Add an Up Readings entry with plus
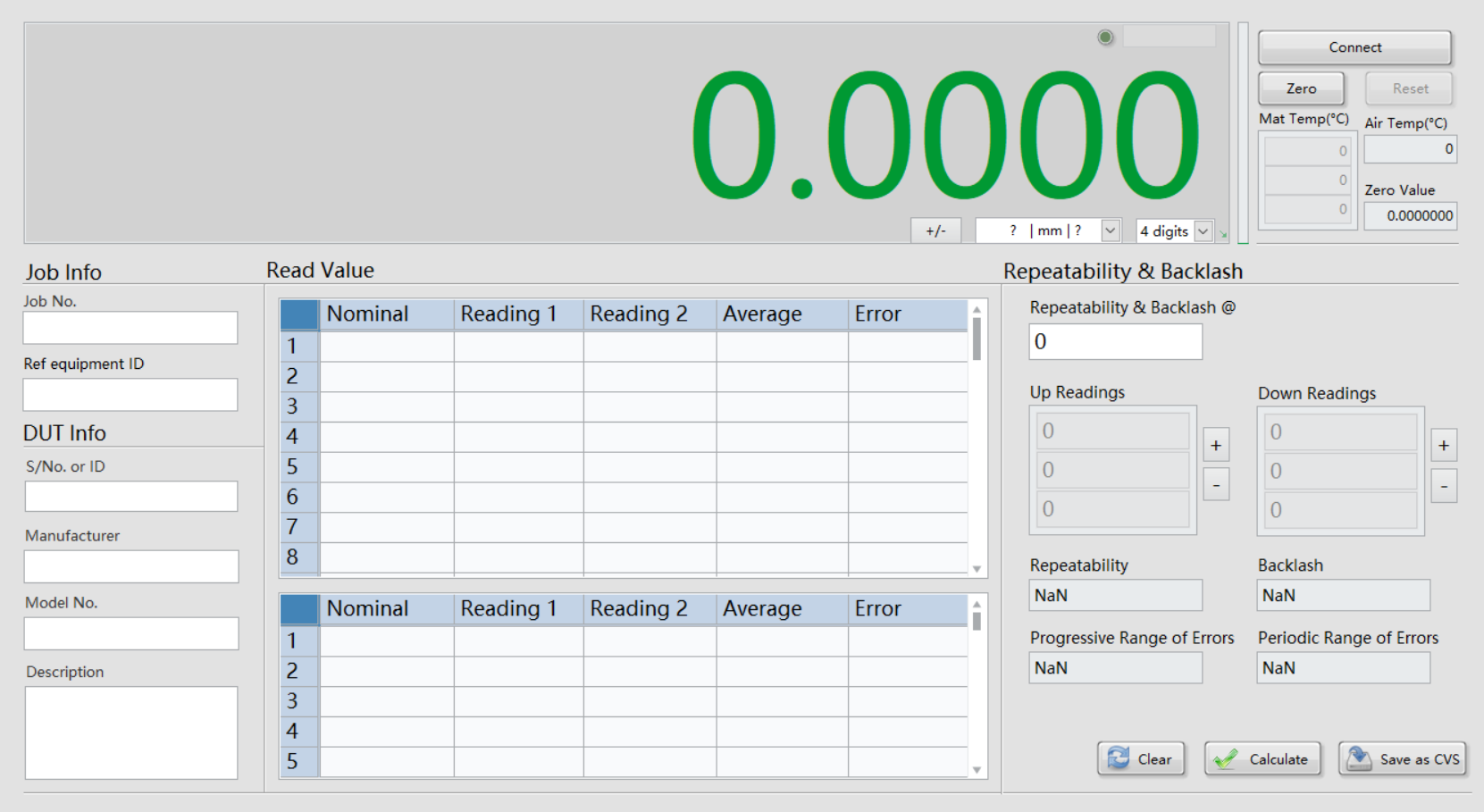Viewport: 1484px width, 812px height. point(1216,445)
